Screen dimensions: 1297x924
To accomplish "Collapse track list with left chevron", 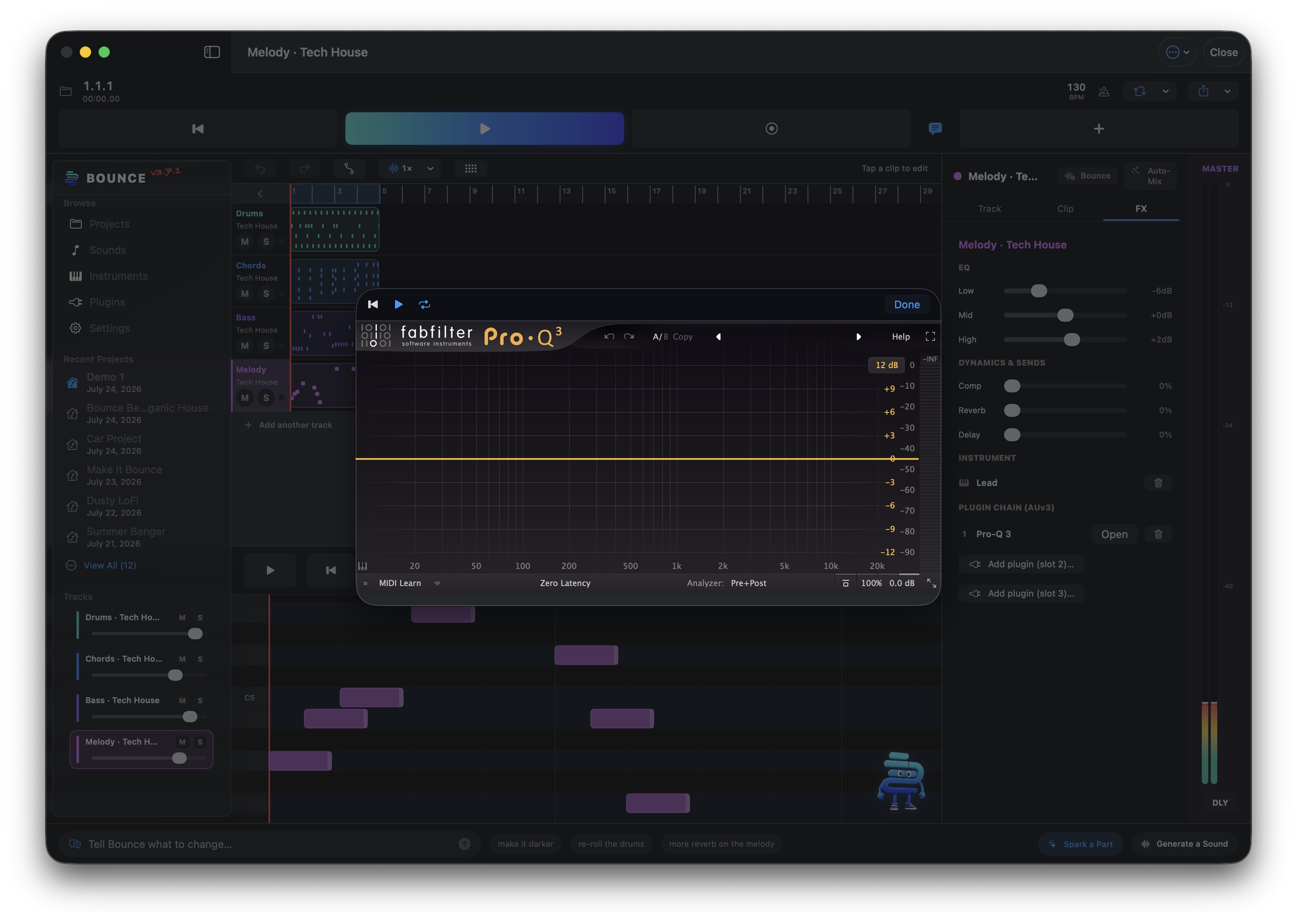I will (260, 194).
